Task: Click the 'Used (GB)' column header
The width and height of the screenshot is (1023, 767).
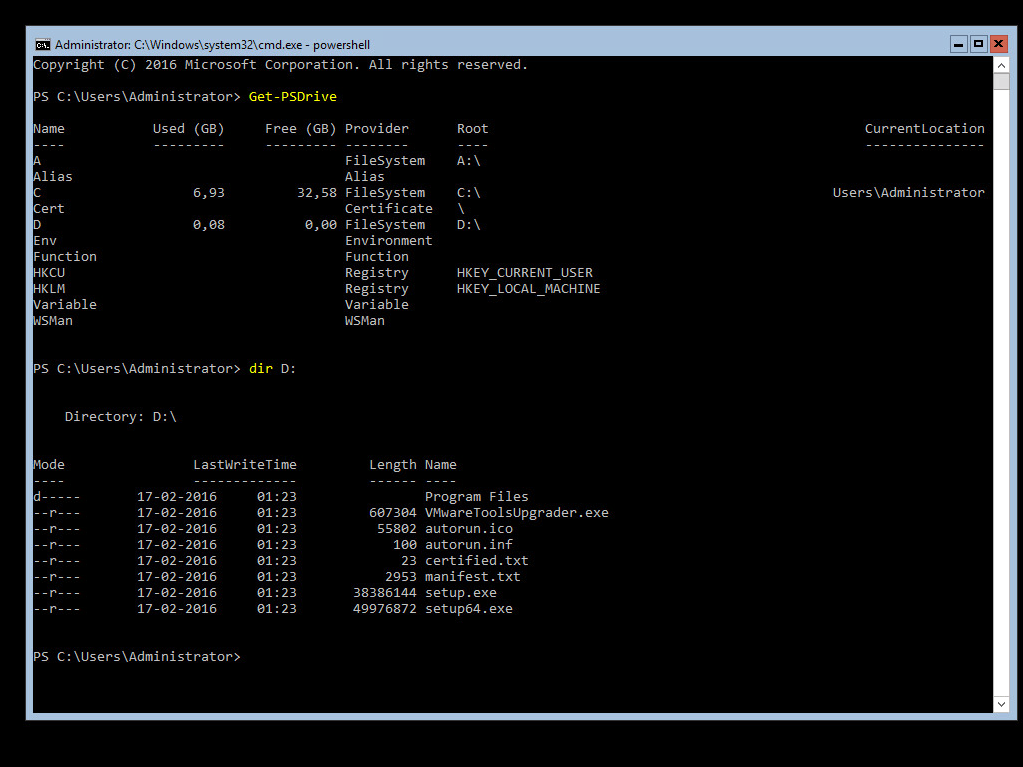Action: (189, 128)
